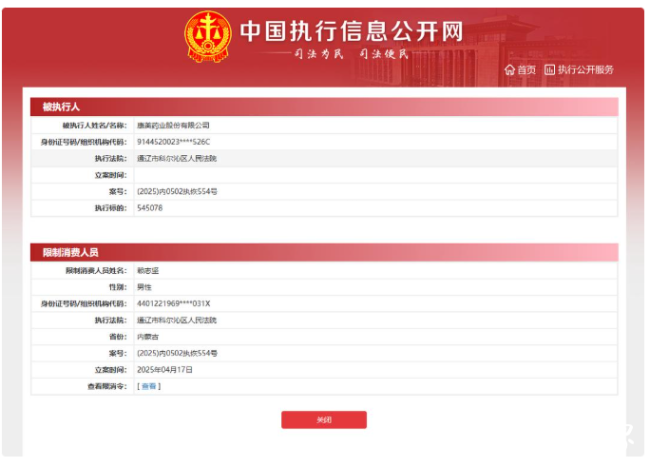The image size is (650, 467).
Task: Click the 执行标的 amount 545078
Action: [149, 207]
